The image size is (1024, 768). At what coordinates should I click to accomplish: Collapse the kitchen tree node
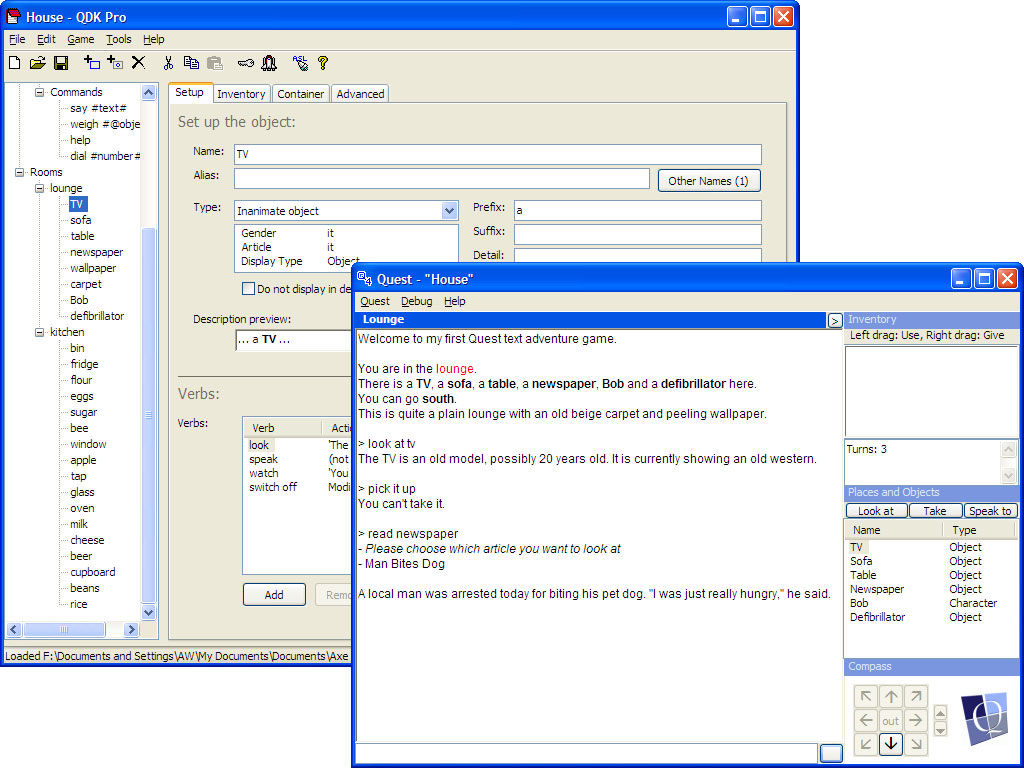click(40, 332)
